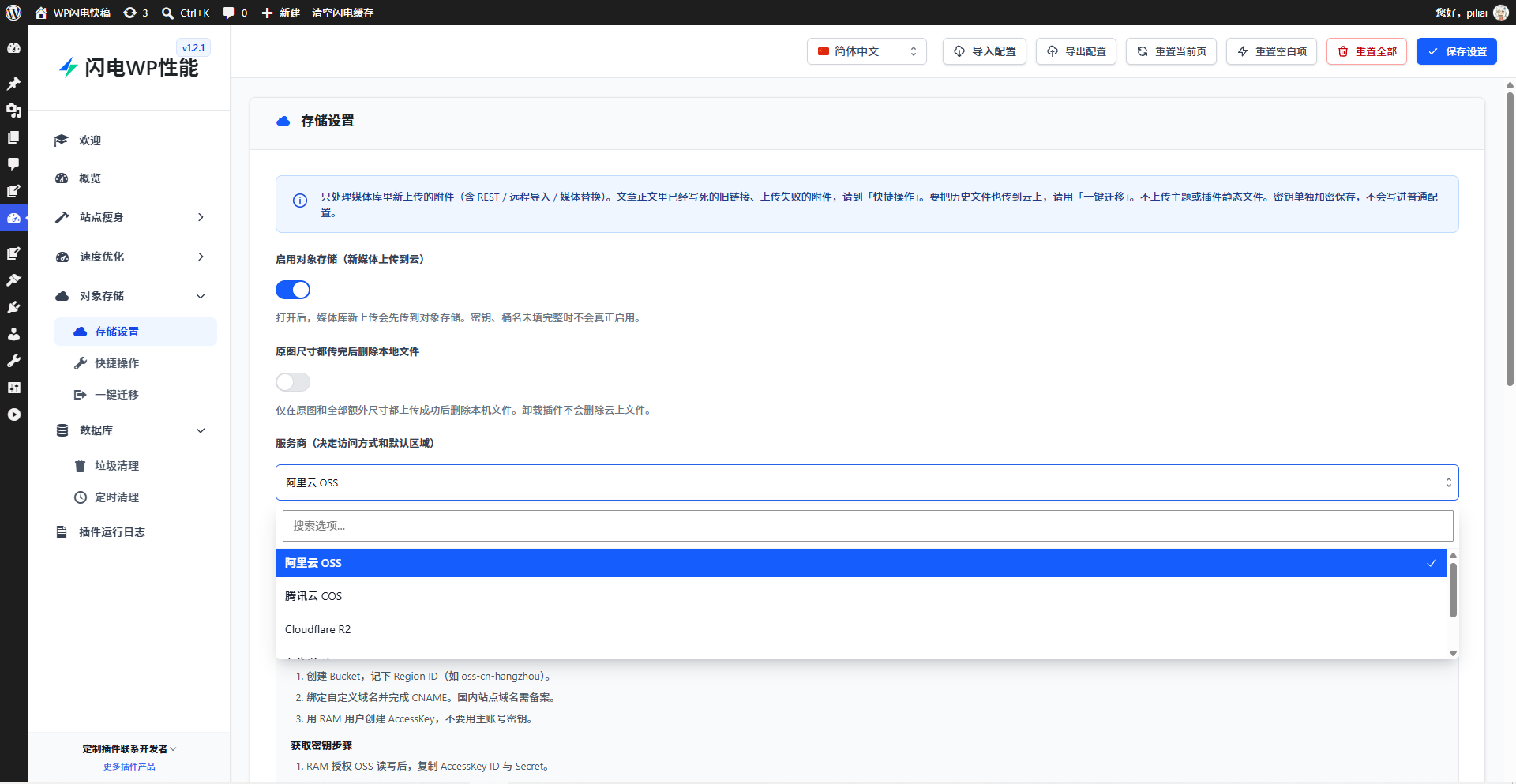Screen dimensions: 1516x784
Task: Open the posts pin icon in WP sidebar
Action: (13, 84)
